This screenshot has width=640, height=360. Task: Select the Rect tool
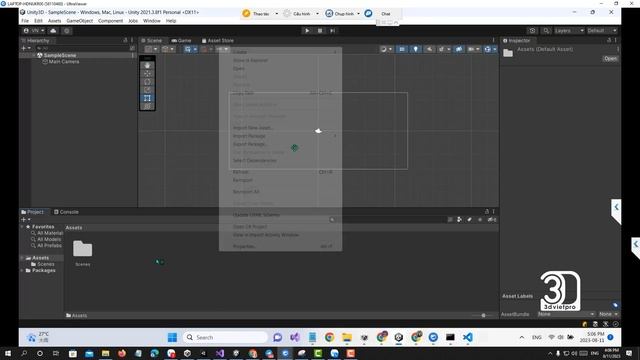point(147,98)
